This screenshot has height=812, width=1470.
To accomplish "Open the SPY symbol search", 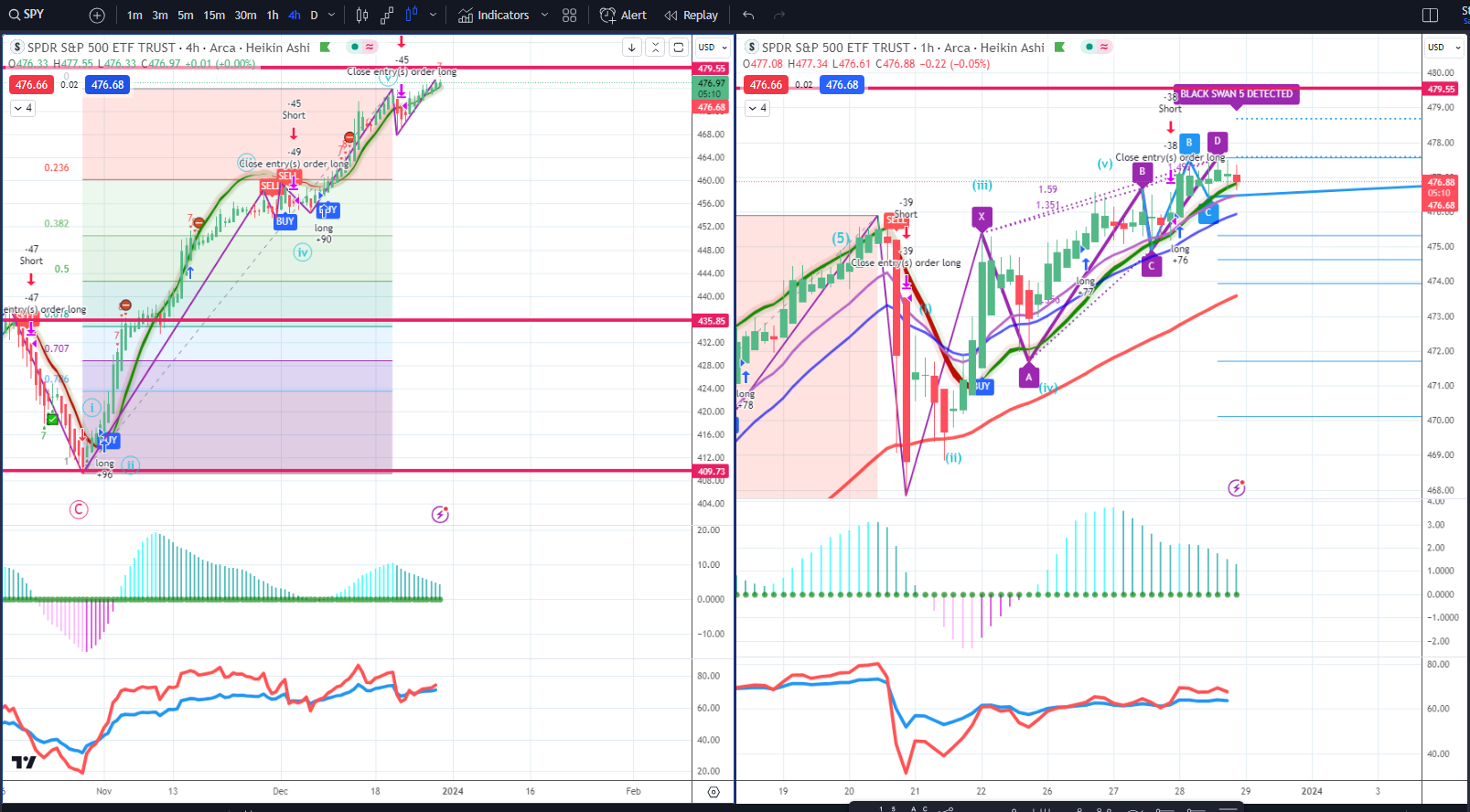I will point(27,15).
